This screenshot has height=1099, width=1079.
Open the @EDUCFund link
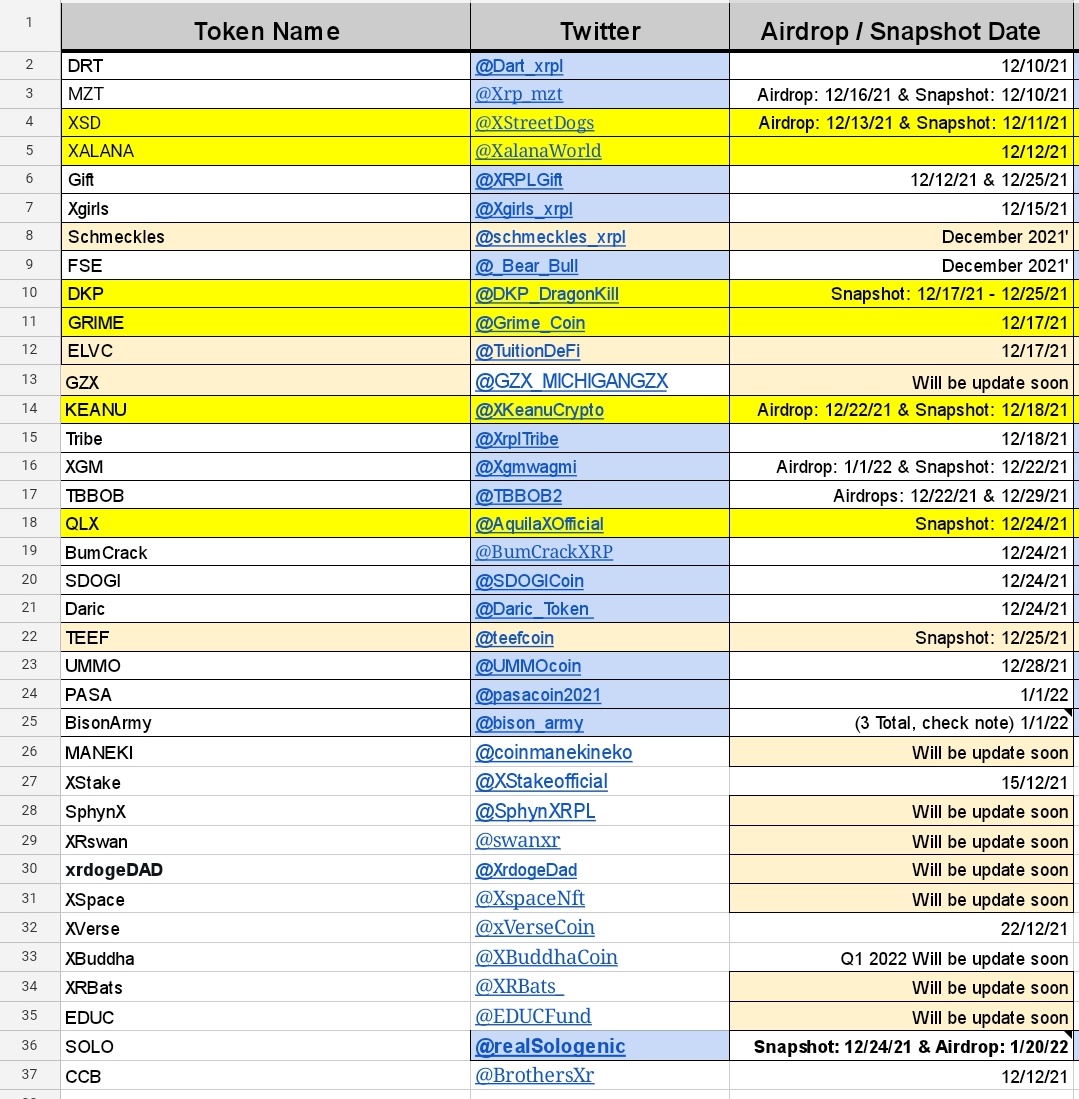(533, 1016)
